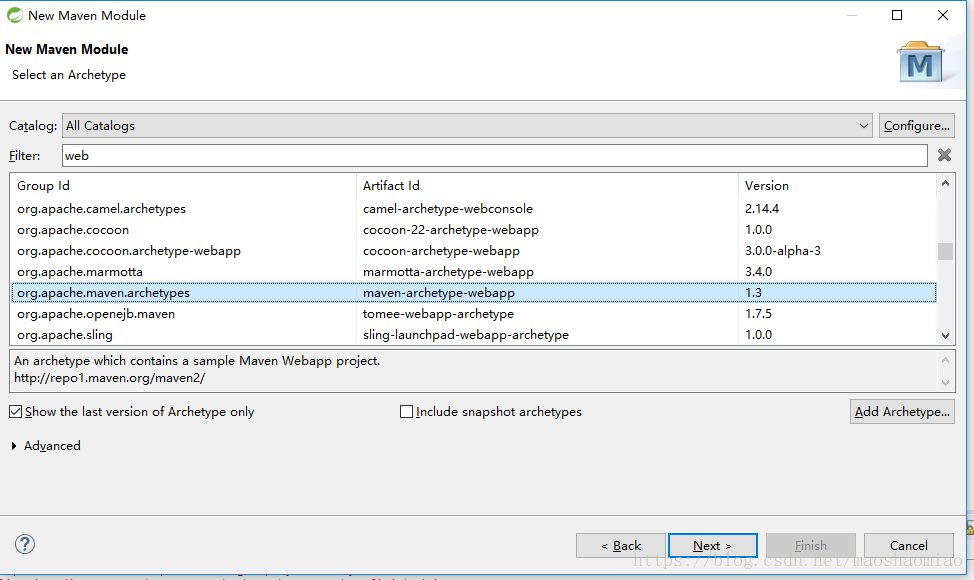Proceed with the Next button

712,545
